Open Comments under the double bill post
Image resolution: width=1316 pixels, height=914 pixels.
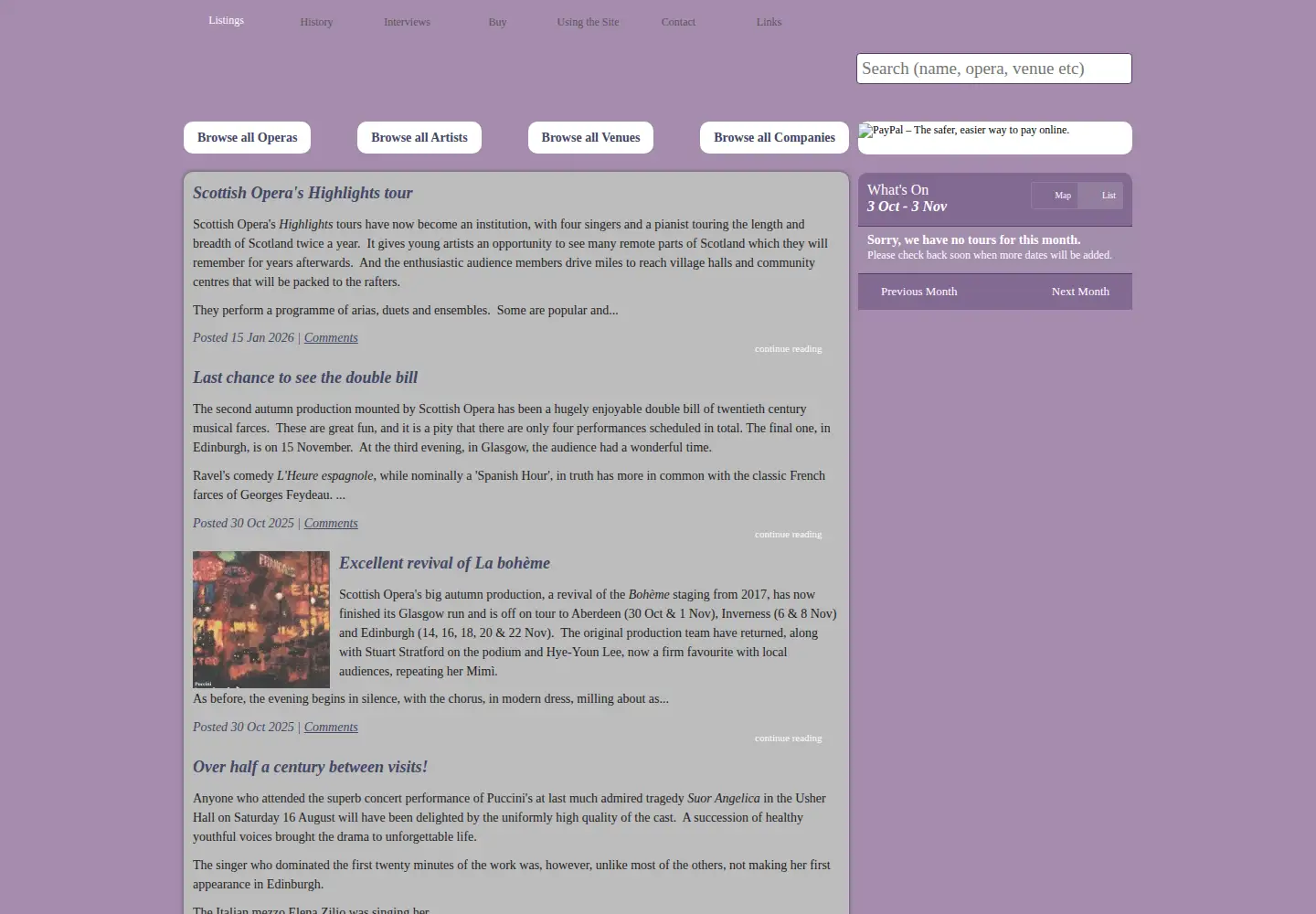click(x=331, y=523)
